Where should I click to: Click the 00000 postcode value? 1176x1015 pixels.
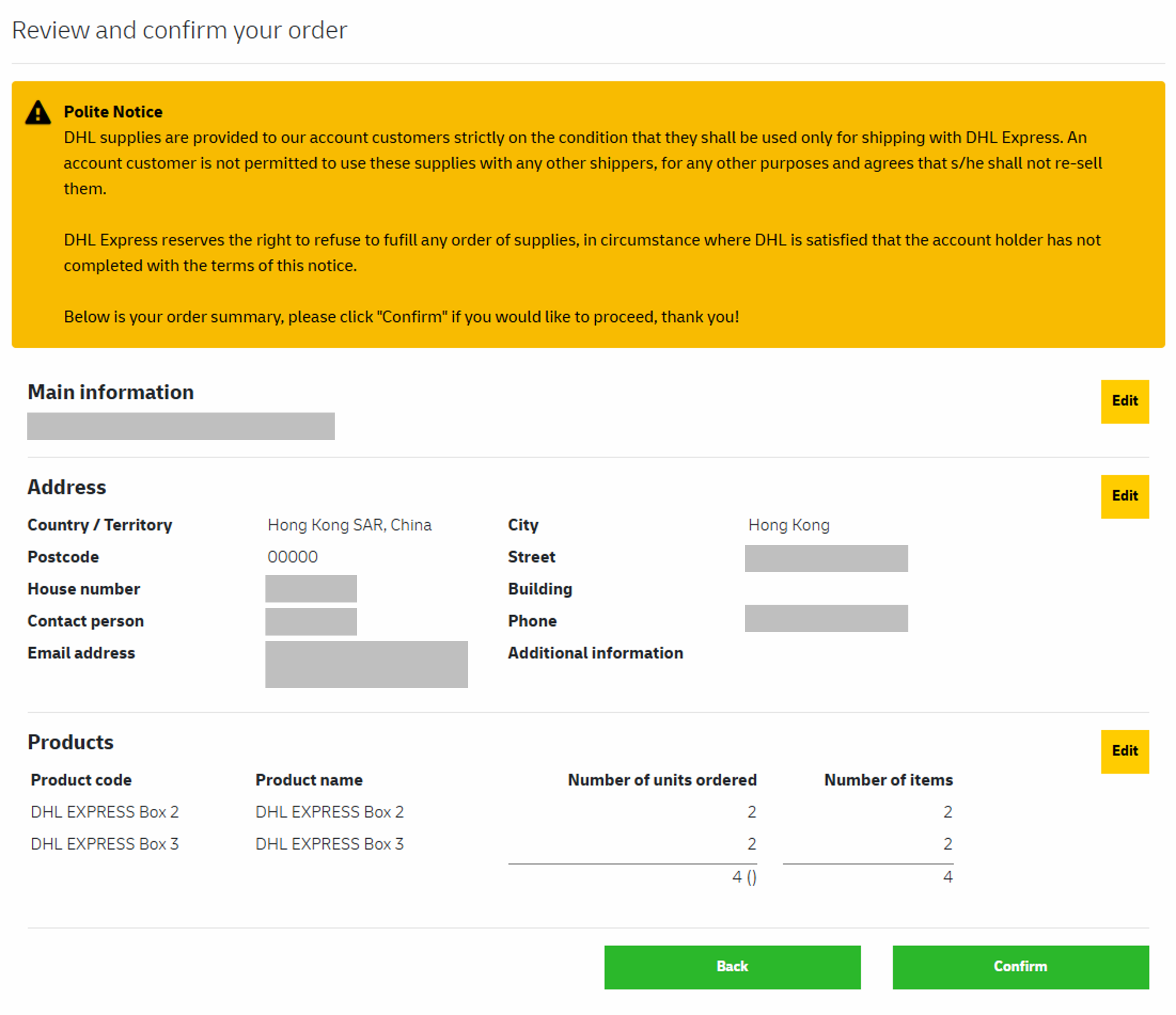coord(292,557)
